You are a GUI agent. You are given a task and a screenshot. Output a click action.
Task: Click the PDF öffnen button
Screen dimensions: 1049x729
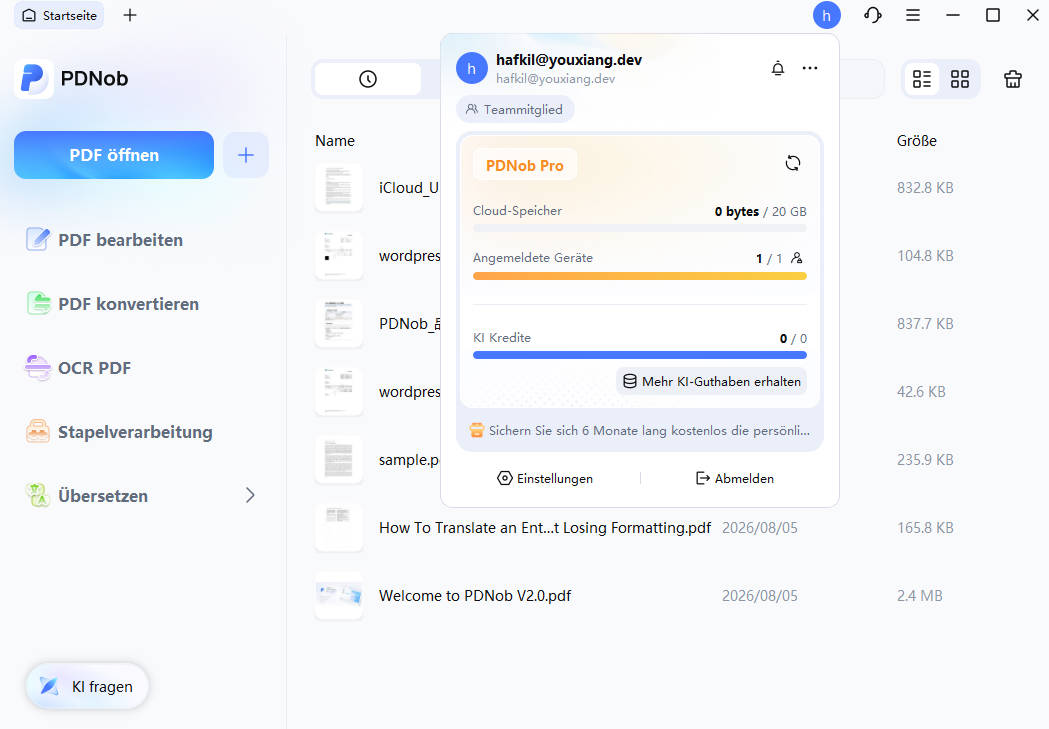[114, 155]
